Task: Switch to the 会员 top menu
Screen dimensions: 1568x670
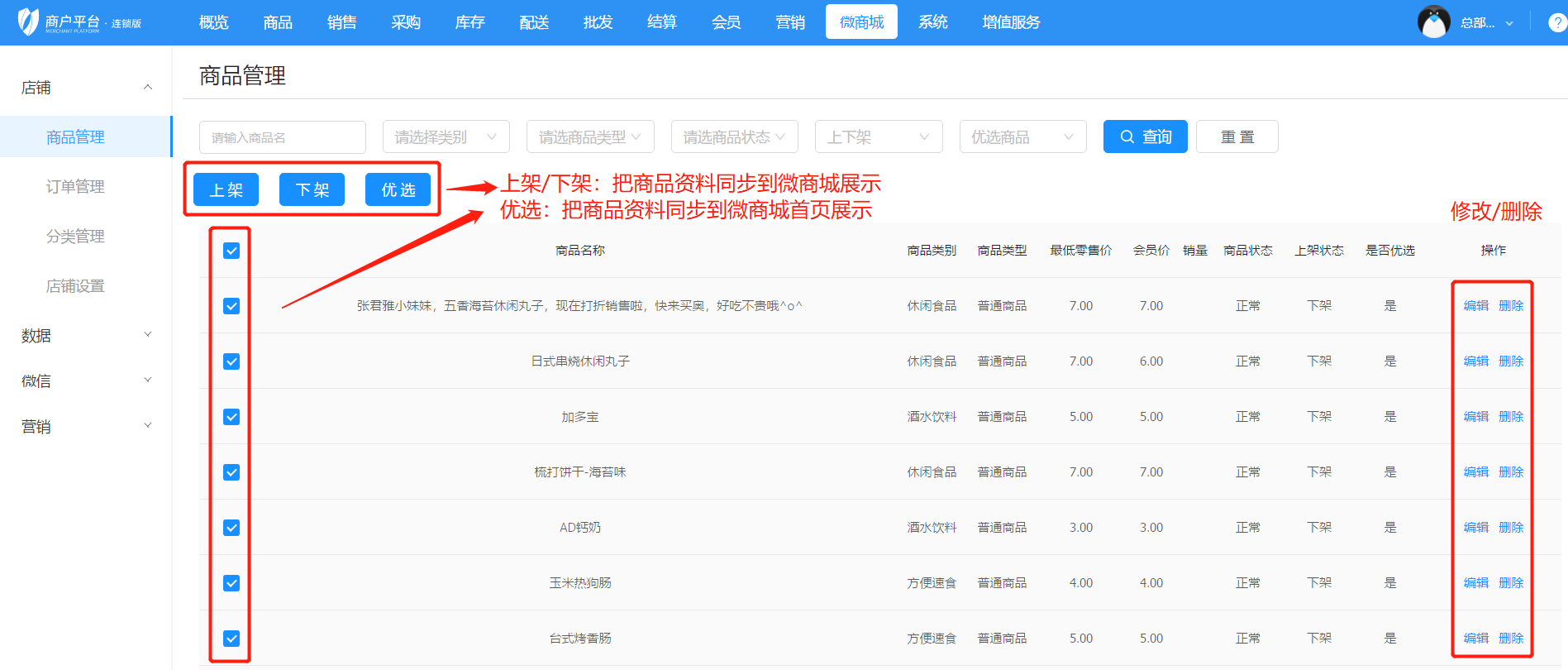Action: [x=726, y=22]
